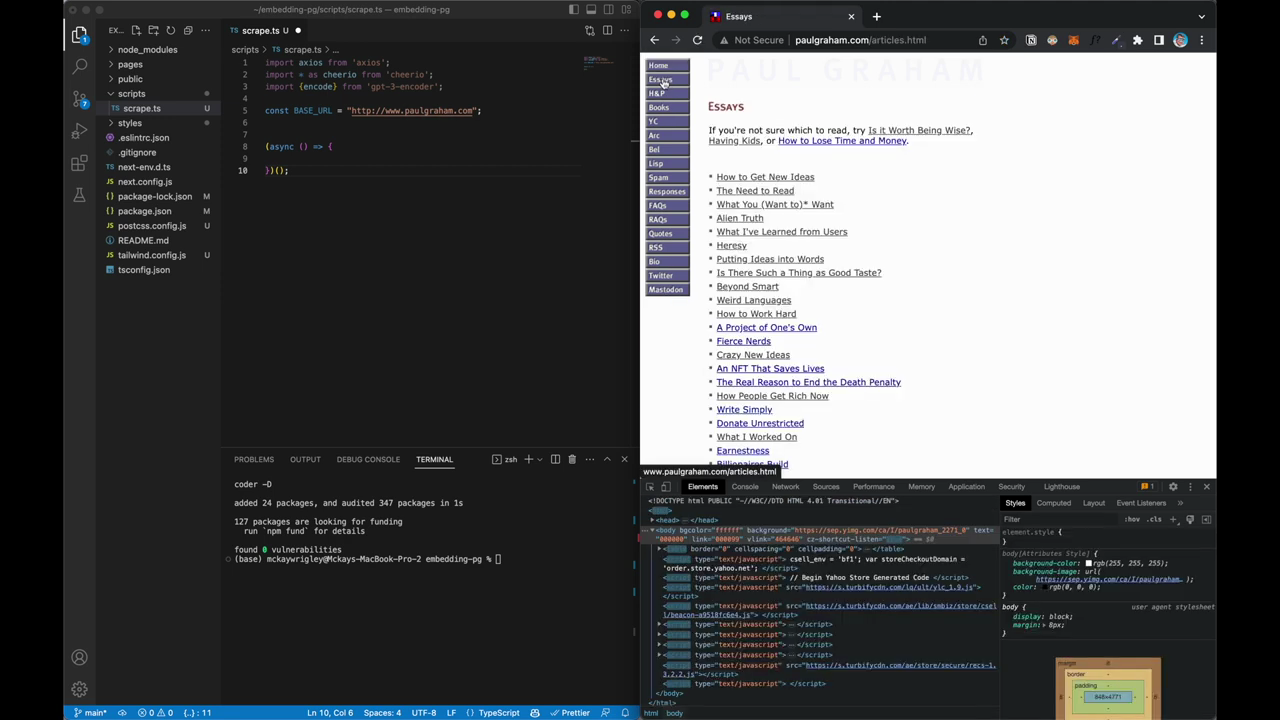Open the Source Control view in VS Code
This screenshot has height=720, width=1280.
pyautogui.click(x=79, y=99)
